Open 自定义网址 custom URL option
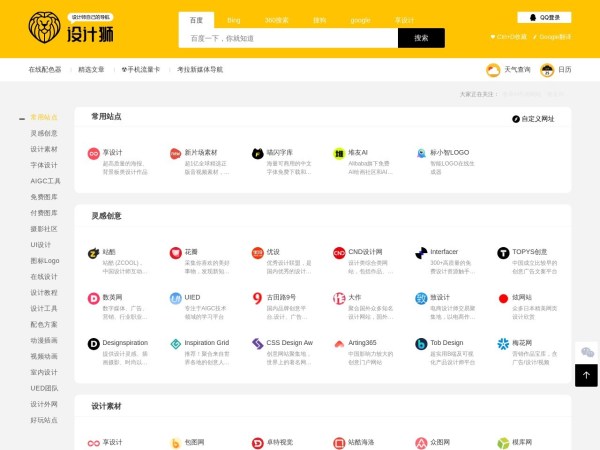This screenshot has width=600, height=450. tap(533, 119)
